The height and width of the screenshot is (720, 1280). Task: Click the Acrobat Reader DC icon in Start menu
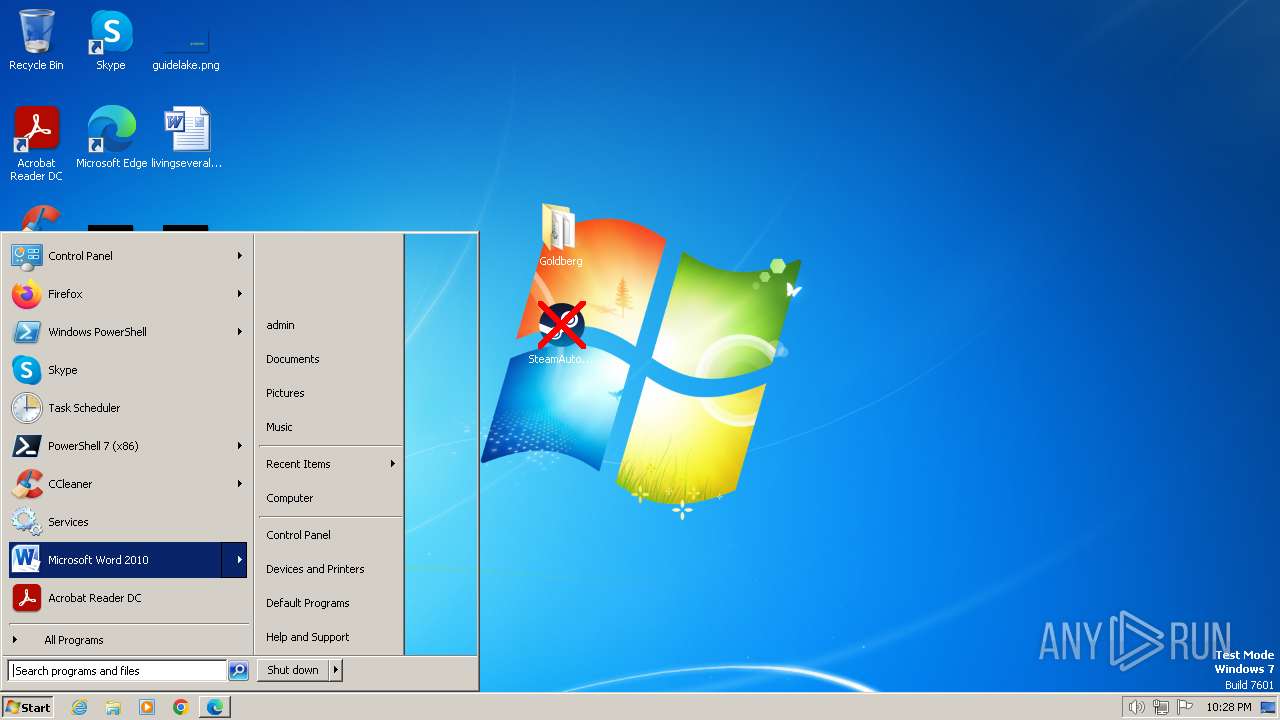tap(26, 598)
